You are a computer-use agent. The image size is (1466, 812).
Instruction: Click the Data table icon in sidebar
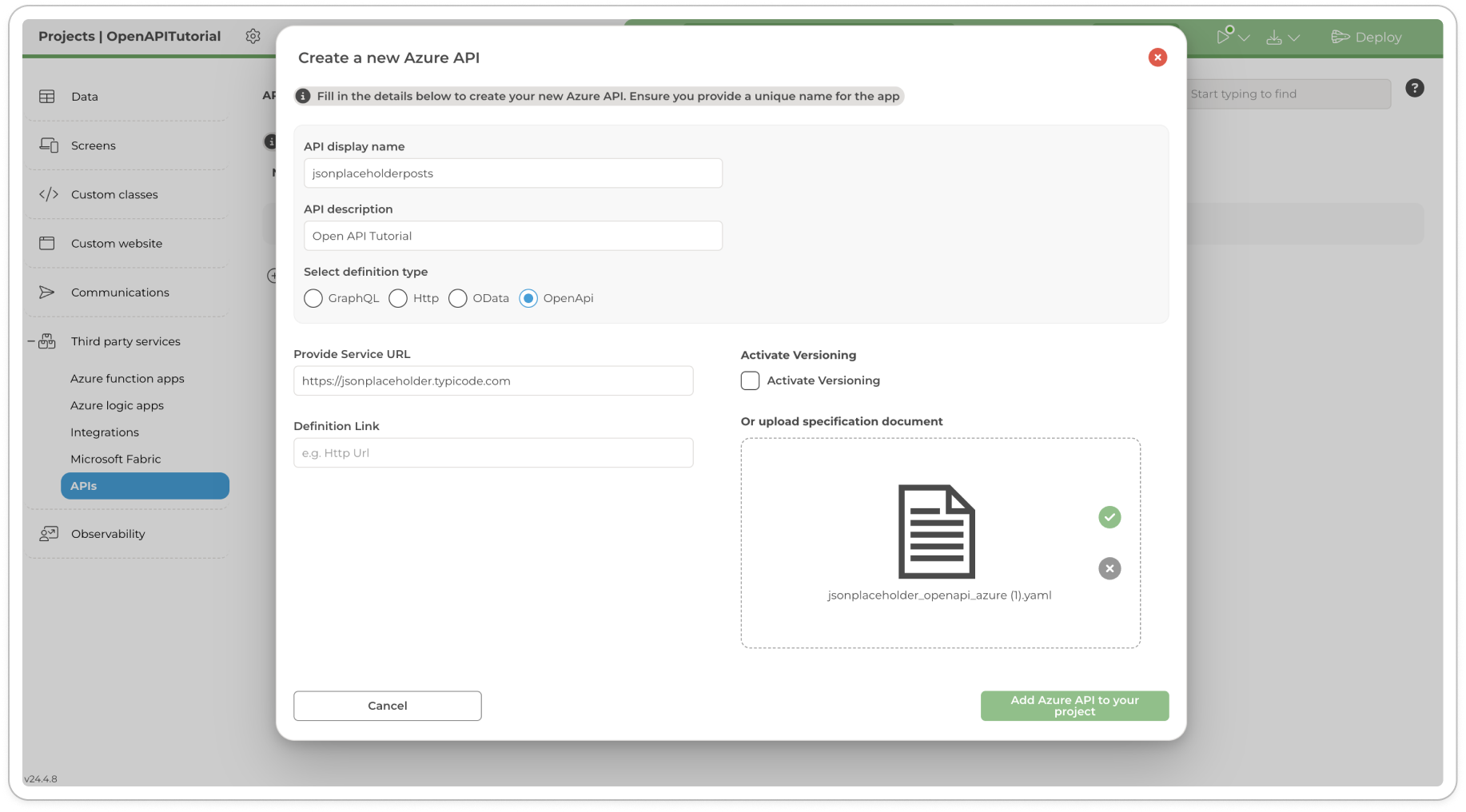(x=47, y=97)
